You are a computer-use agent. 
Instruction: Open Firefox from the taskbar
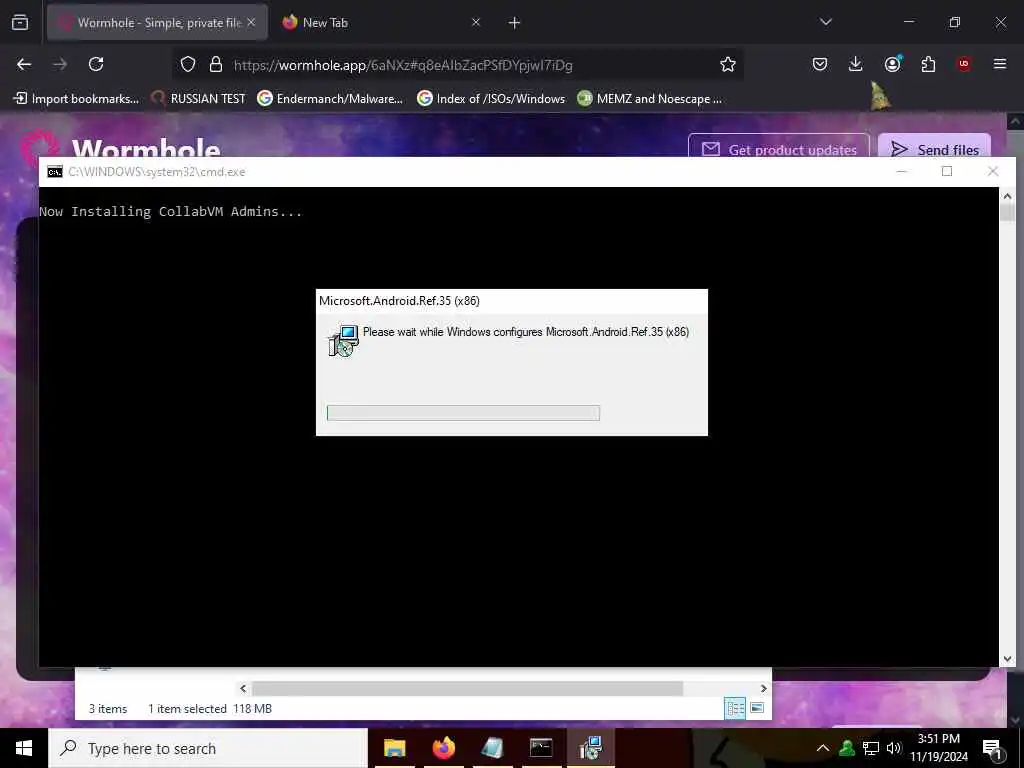tap(443, 748)
